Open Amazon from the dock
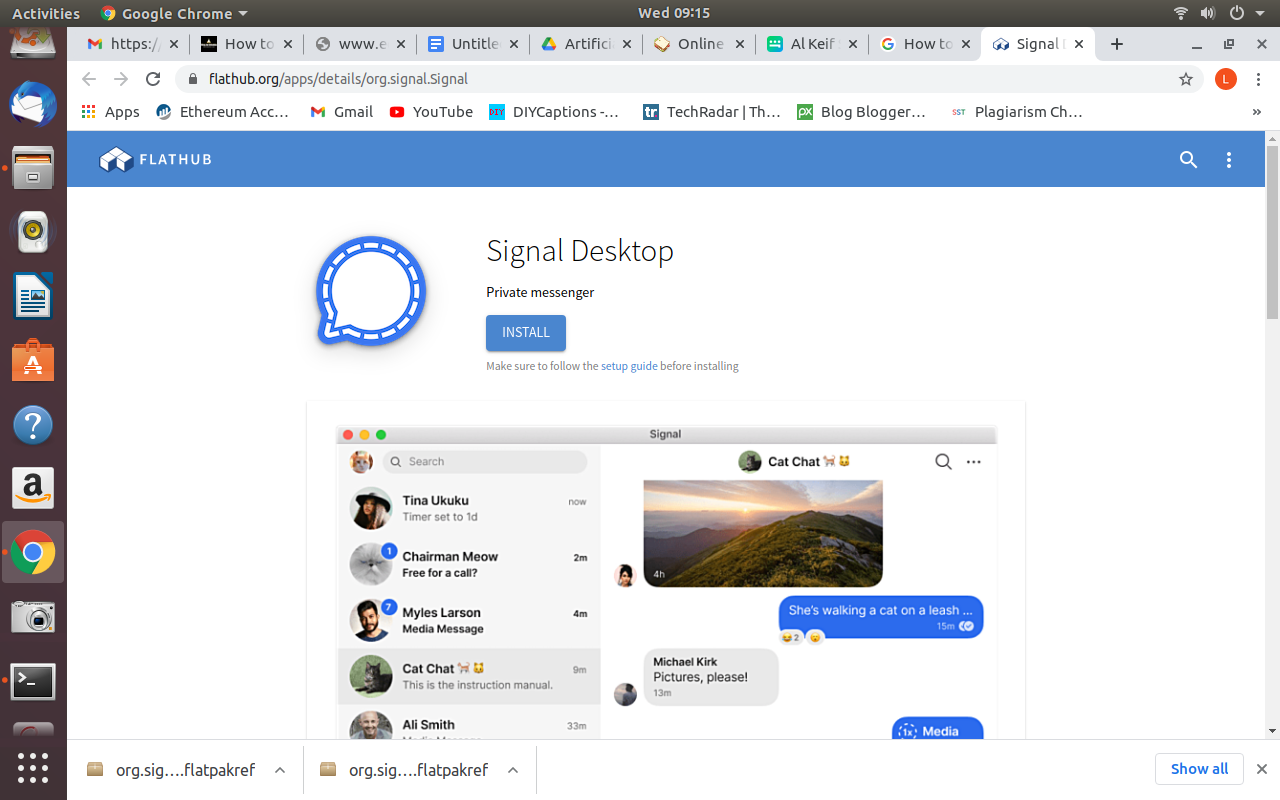This screenshot has width=1280, height=800. [33, 488]
